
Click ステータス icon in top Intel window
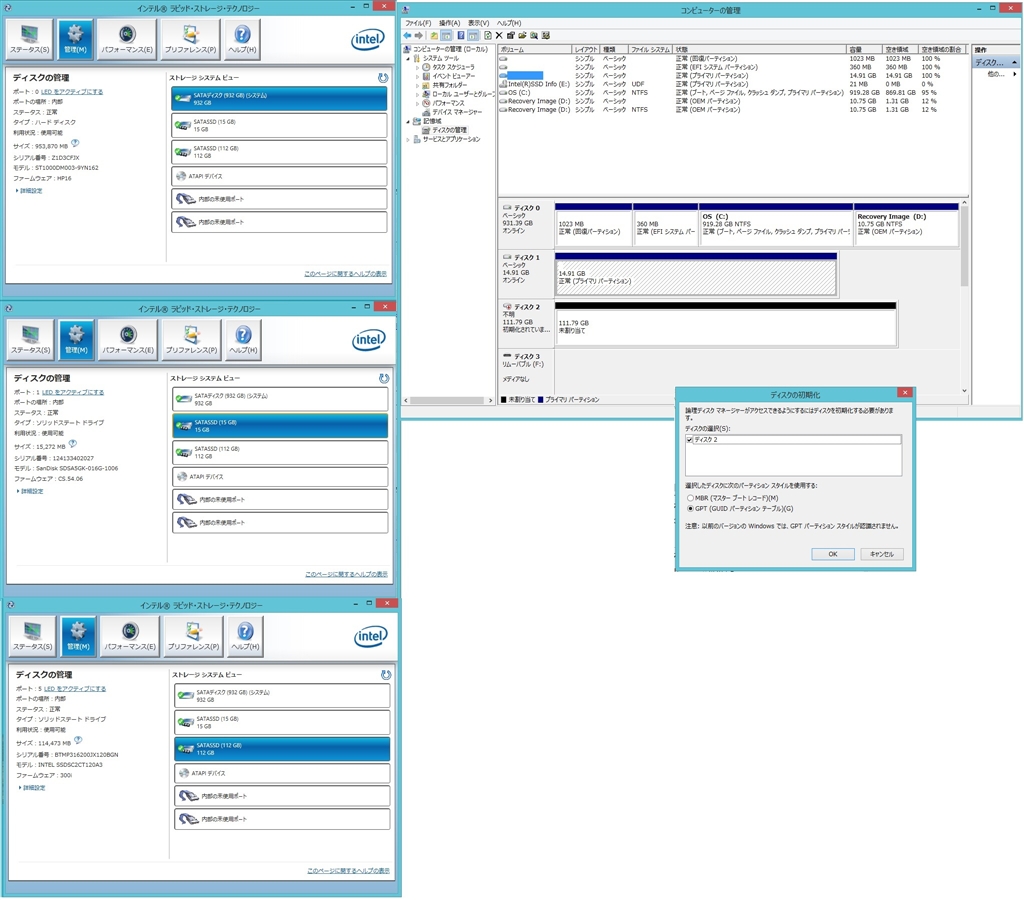(30, 39)
